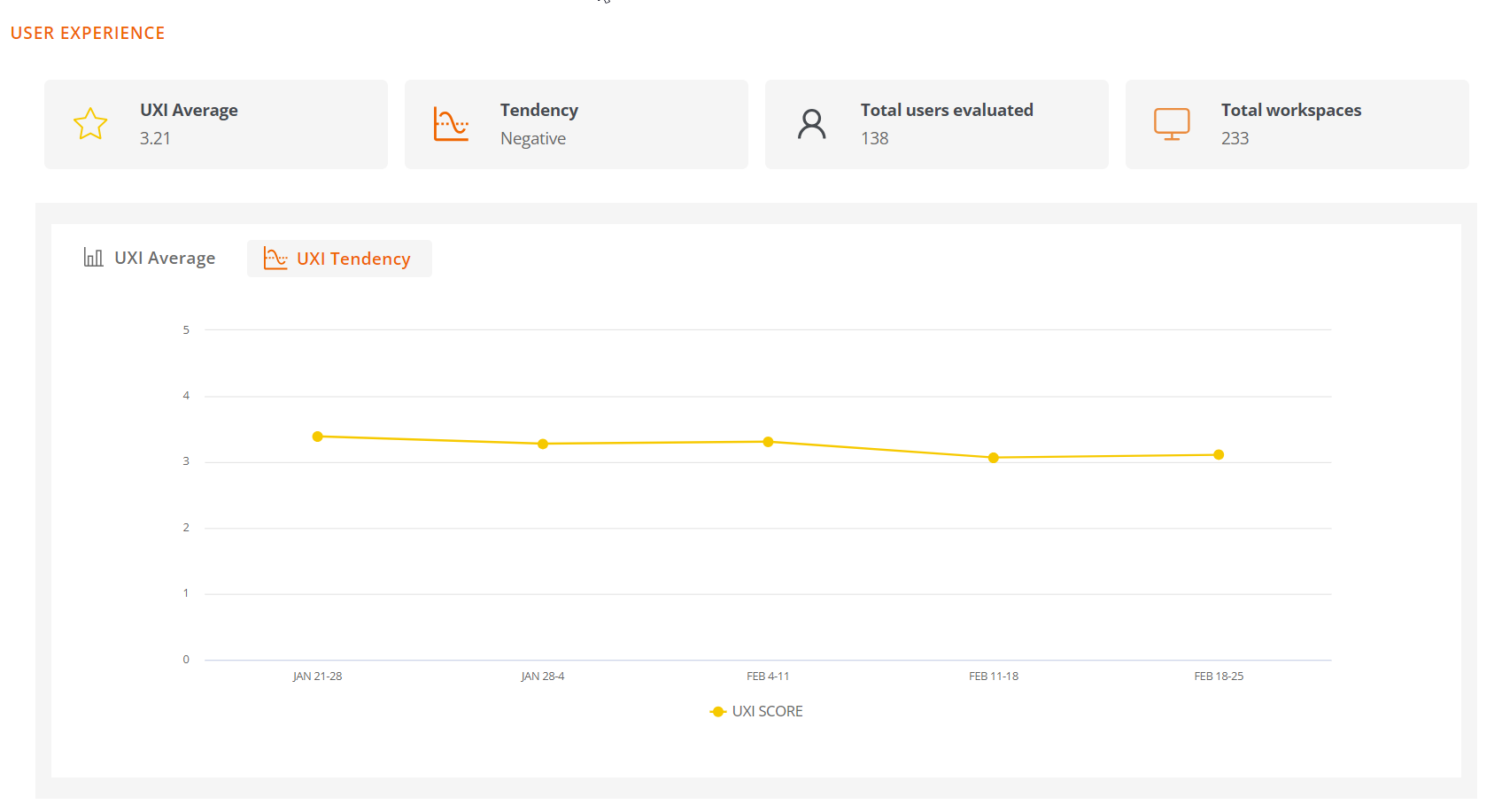1502x812 pixels.
Task: Click the FEB 11-18 axis label
Action: [x=994, y=676]
